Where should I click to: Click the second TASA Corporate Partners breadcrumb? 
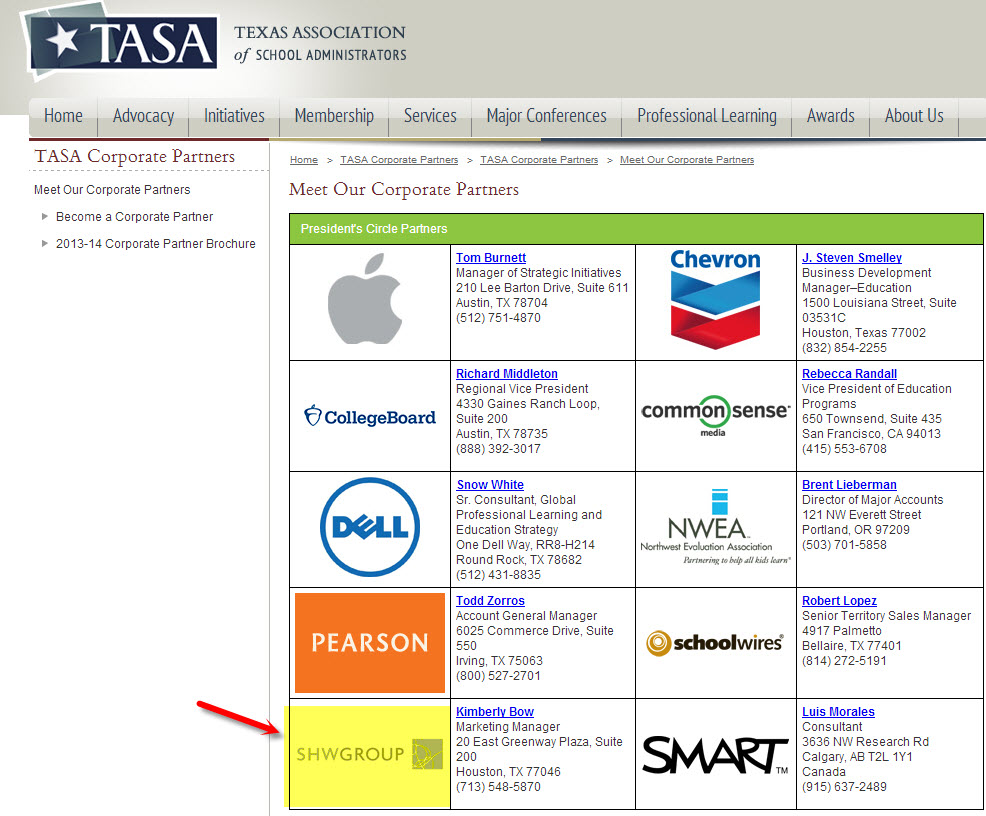click(539, 160)
